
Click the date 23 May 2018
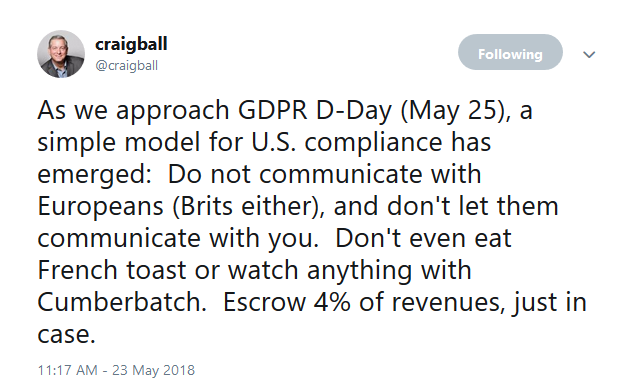pos(153,370)
